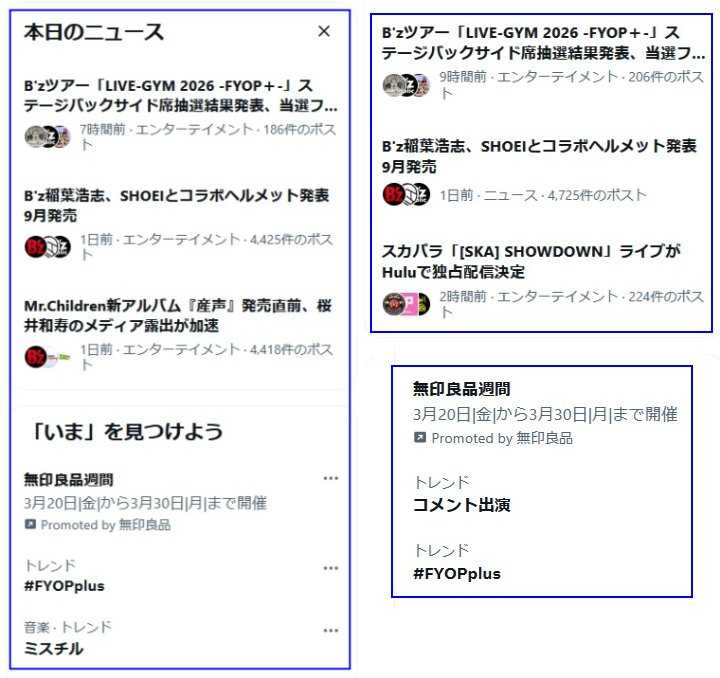This screenshot has width=720, height=678.
Task: Open more options for ミスチル trend
Action: point(331,630)
